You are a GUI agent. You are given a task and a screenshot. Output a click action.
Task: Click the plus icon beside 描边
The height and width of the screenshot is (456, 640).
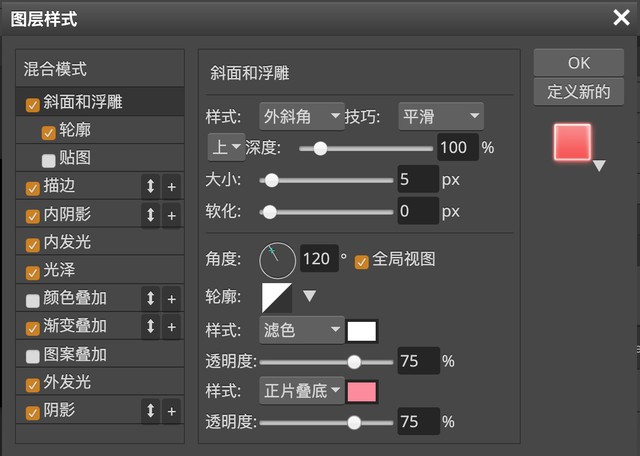171,187
